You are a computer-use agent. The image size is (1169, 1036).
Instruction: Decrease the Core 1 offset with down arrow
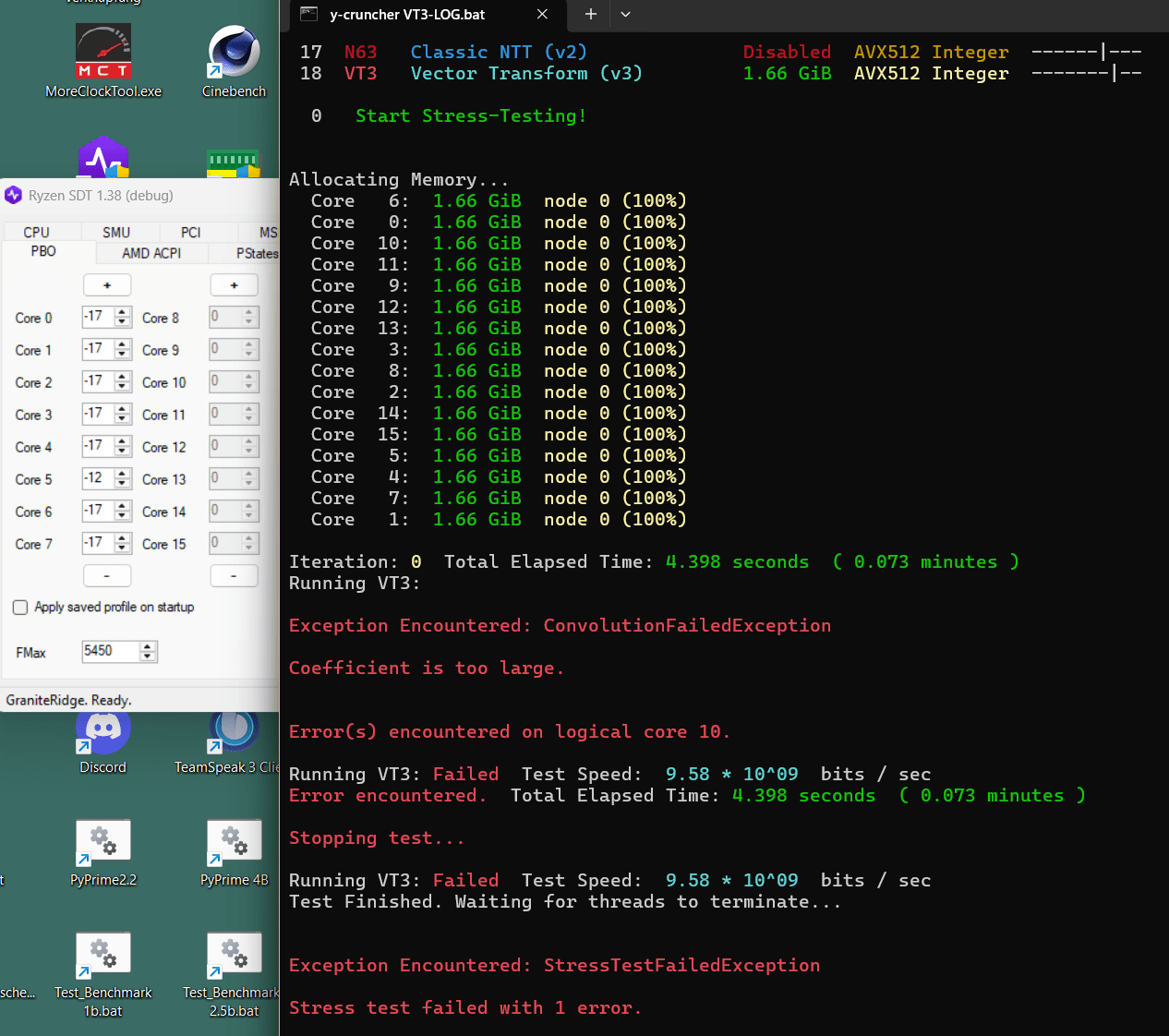[x=123, y=355]
